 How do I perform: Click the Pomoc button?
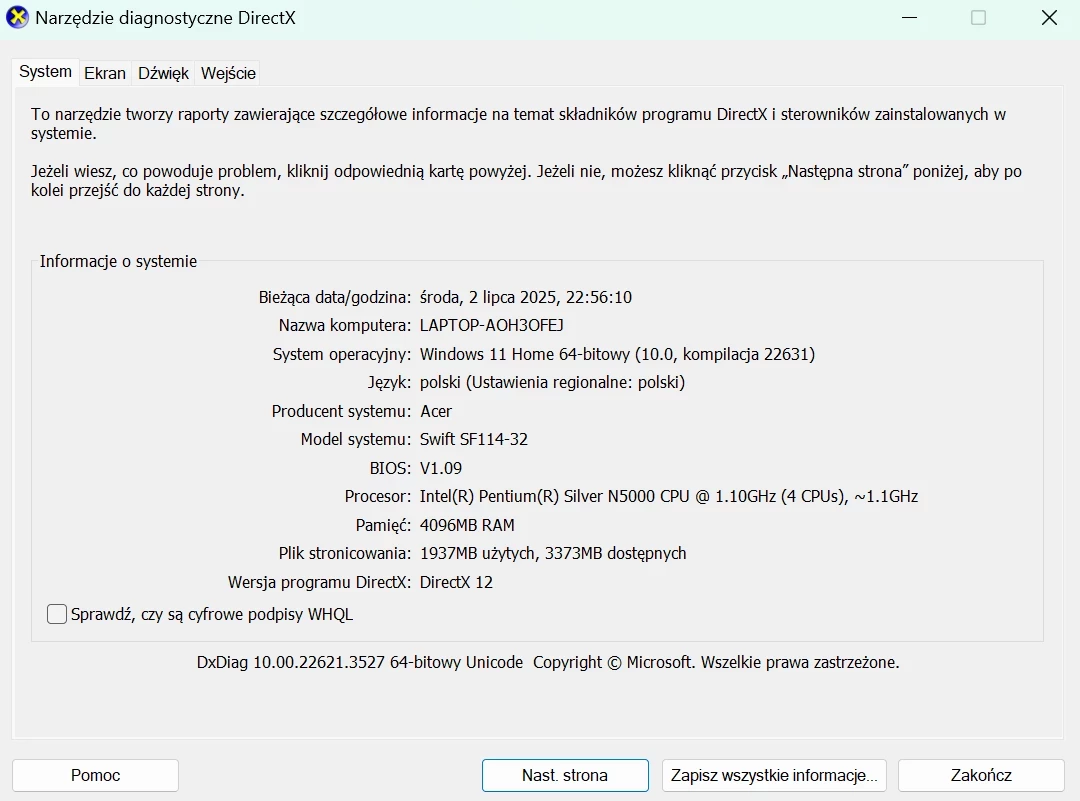(95, 775)
